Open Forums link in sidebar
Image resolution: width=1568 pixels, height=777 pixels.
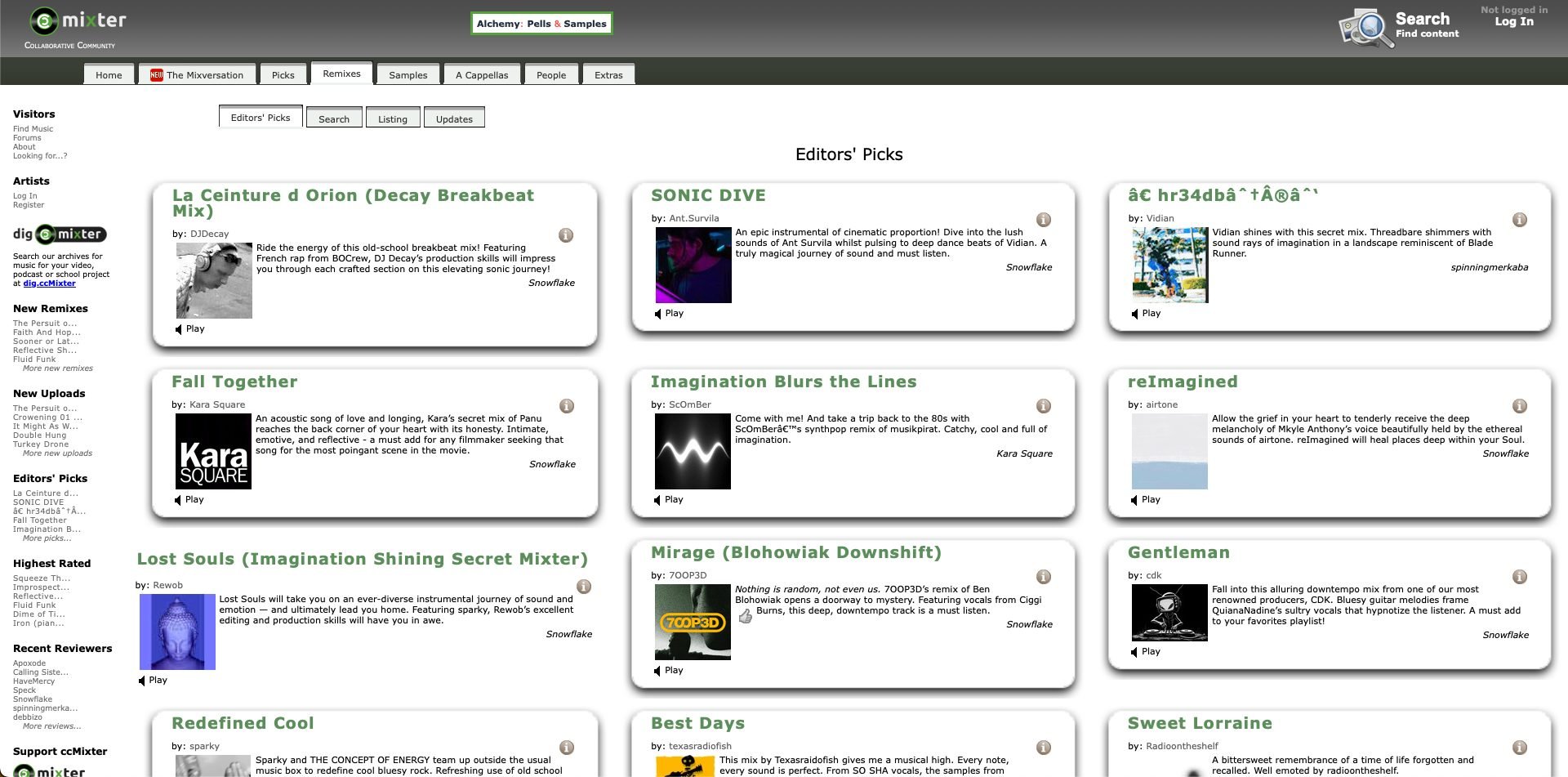[x=27, y=138]
